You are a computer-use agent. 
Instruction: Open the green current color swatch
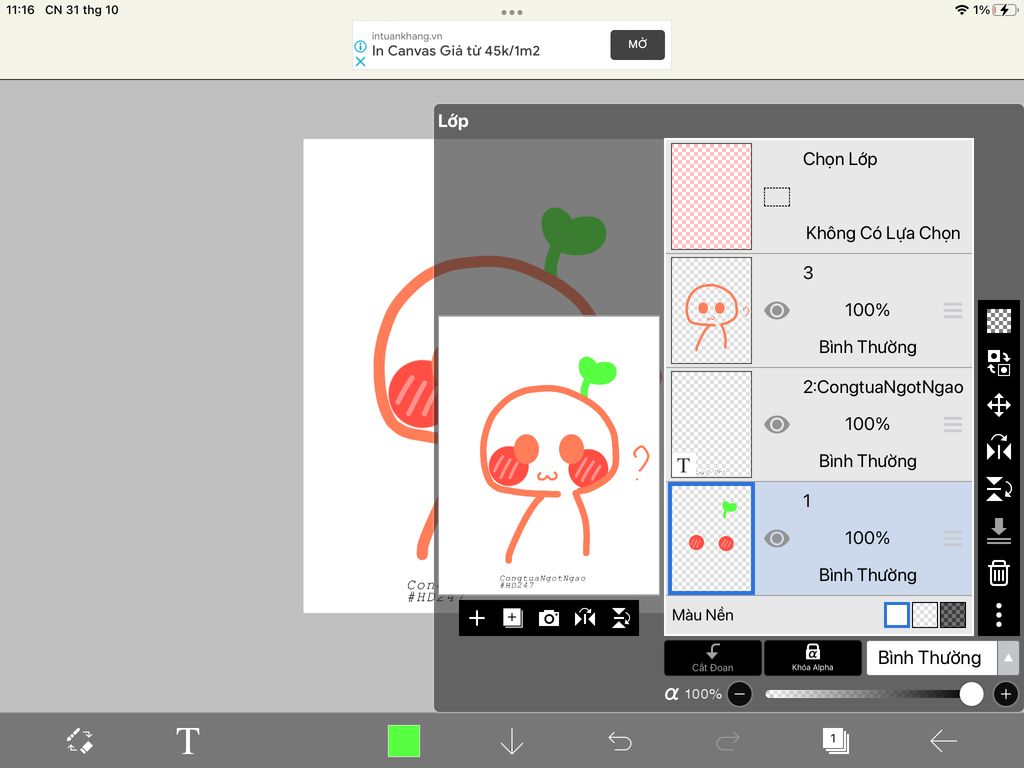click(404, 741)
